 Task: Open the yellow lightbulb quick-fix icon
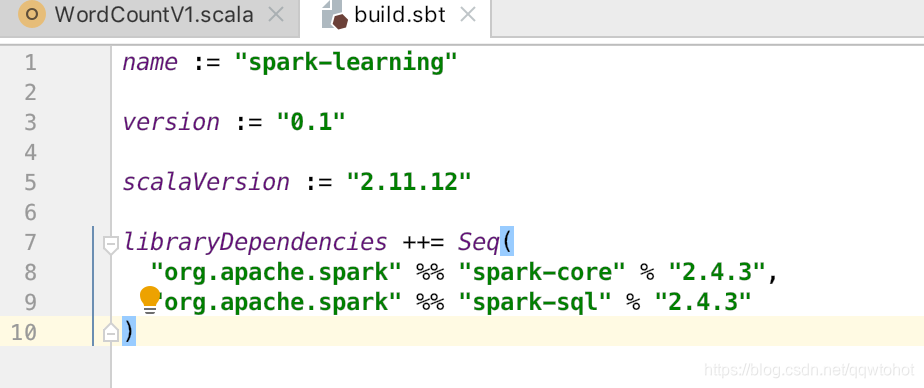[x=150, y=300]
